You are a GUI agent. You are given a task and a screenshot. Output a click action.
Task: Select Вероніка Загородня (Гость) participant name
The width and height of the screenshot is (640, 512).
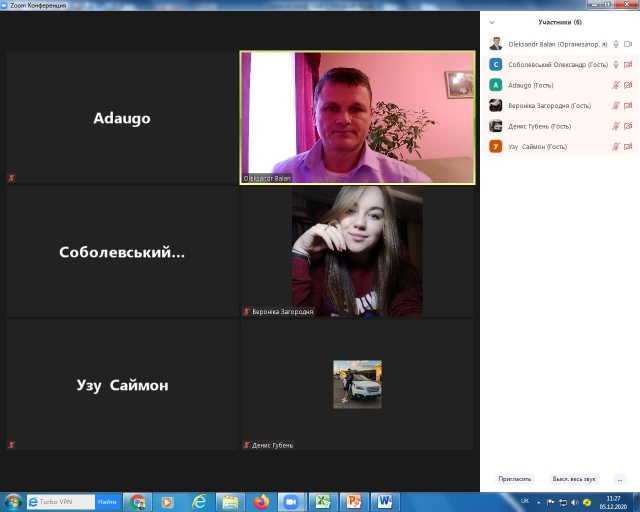(549, 106)
